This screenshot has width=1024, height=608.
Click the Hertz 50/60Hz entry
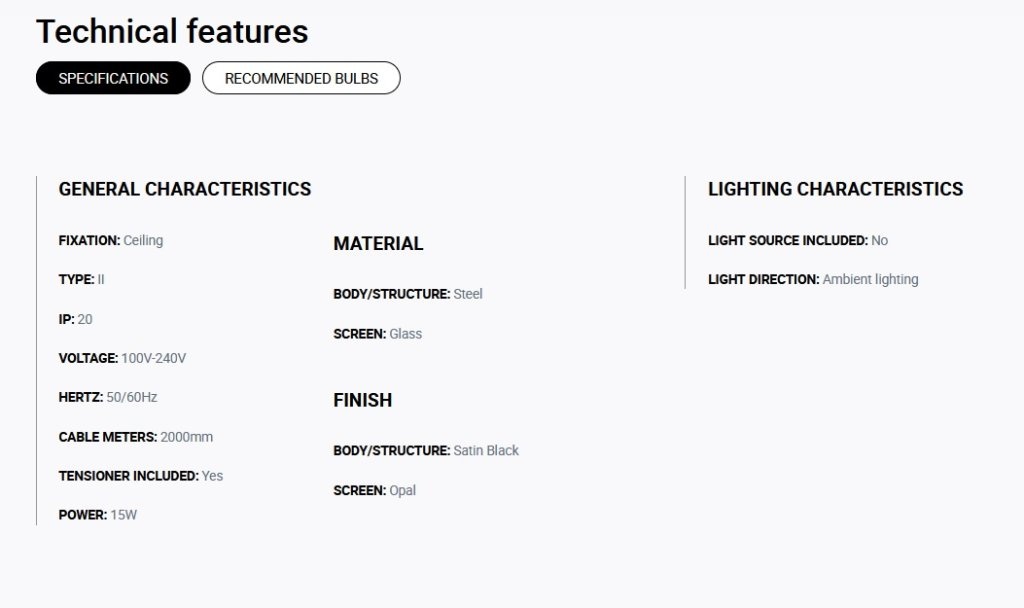tap(108, 397)
